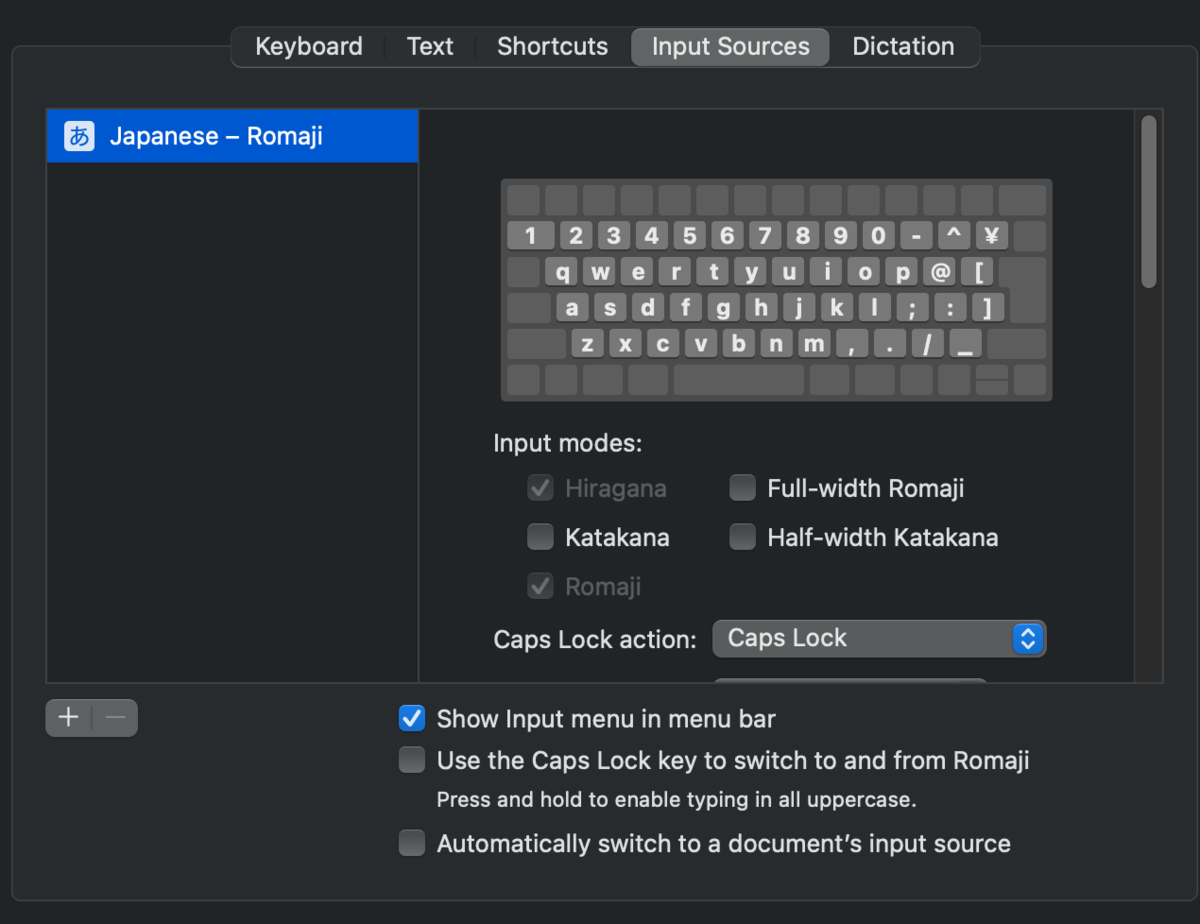Enable Half-width Katakana input mode
Screen dimensions: 1200x924
pos(742,537)
